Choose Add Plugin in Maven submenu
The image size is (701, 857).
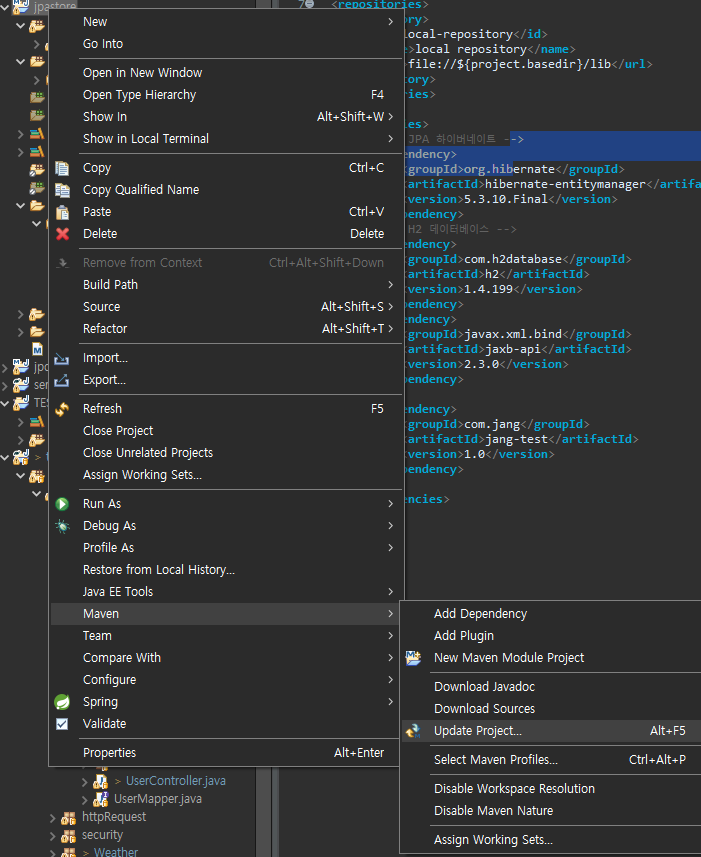coord(551,636)
